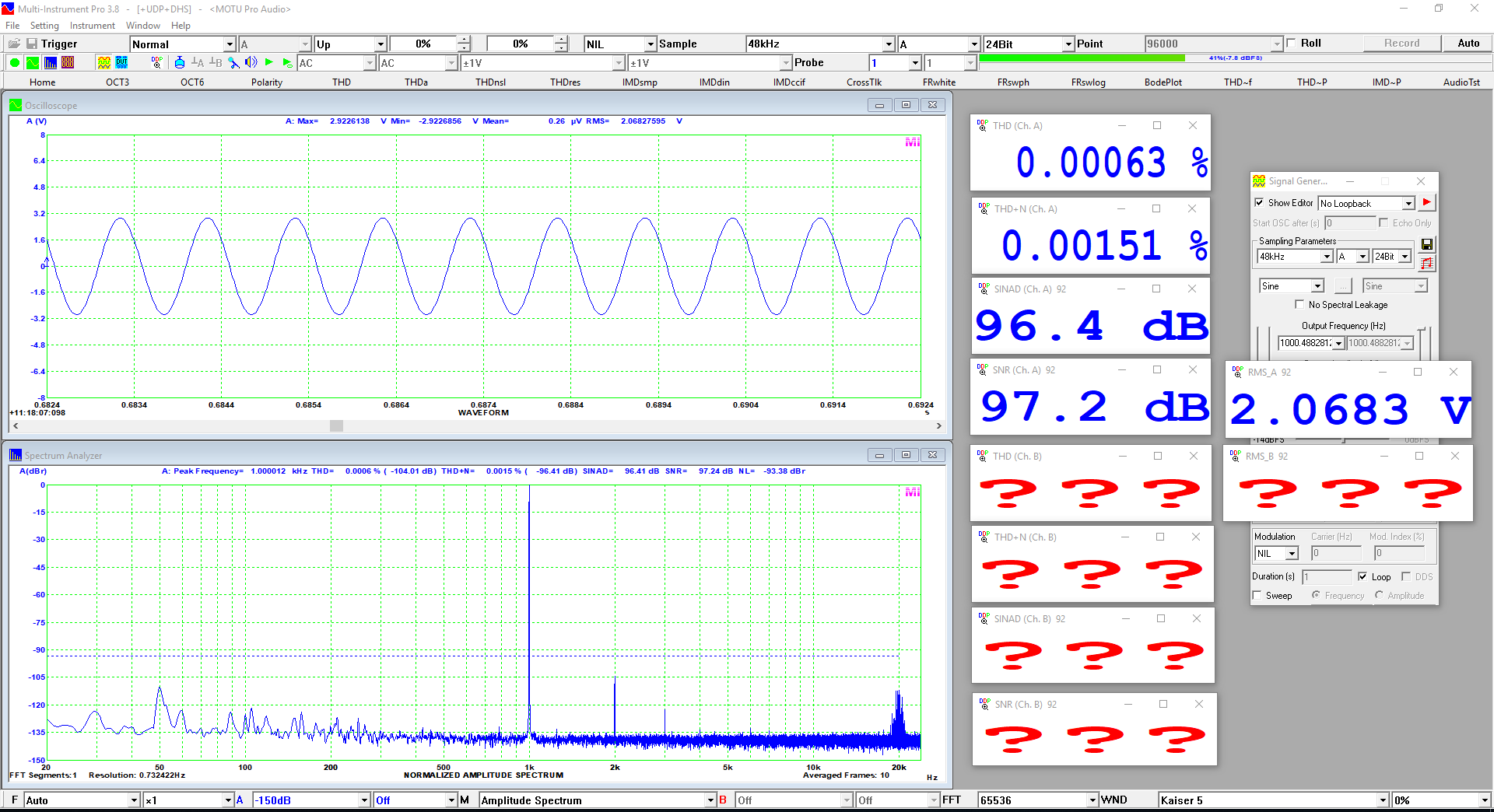Click the green play-with-loop icon in the toolbar
Viewport: 1494px width, 812px height.
[x=287, y=62]
